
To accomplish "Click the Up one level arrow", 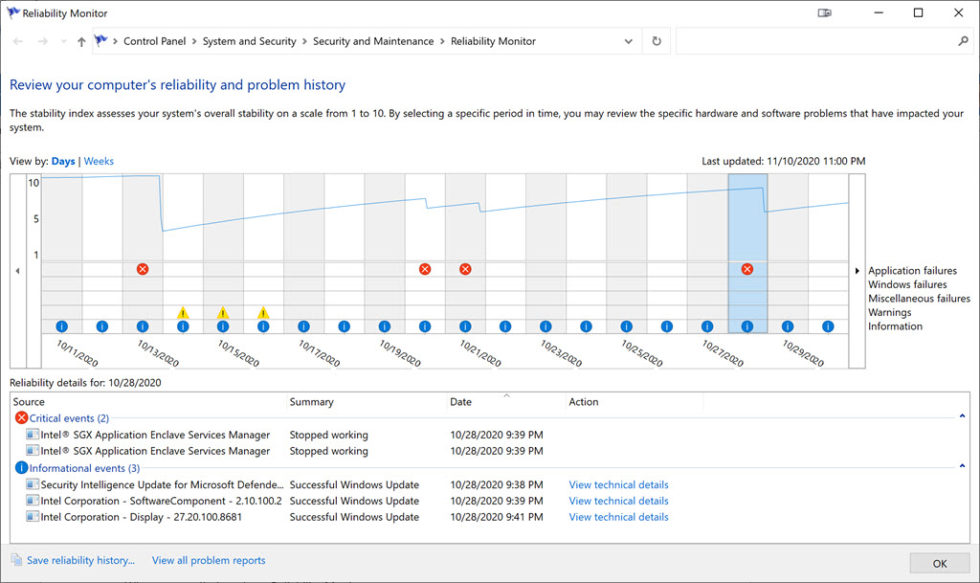I will pos(80,41).
